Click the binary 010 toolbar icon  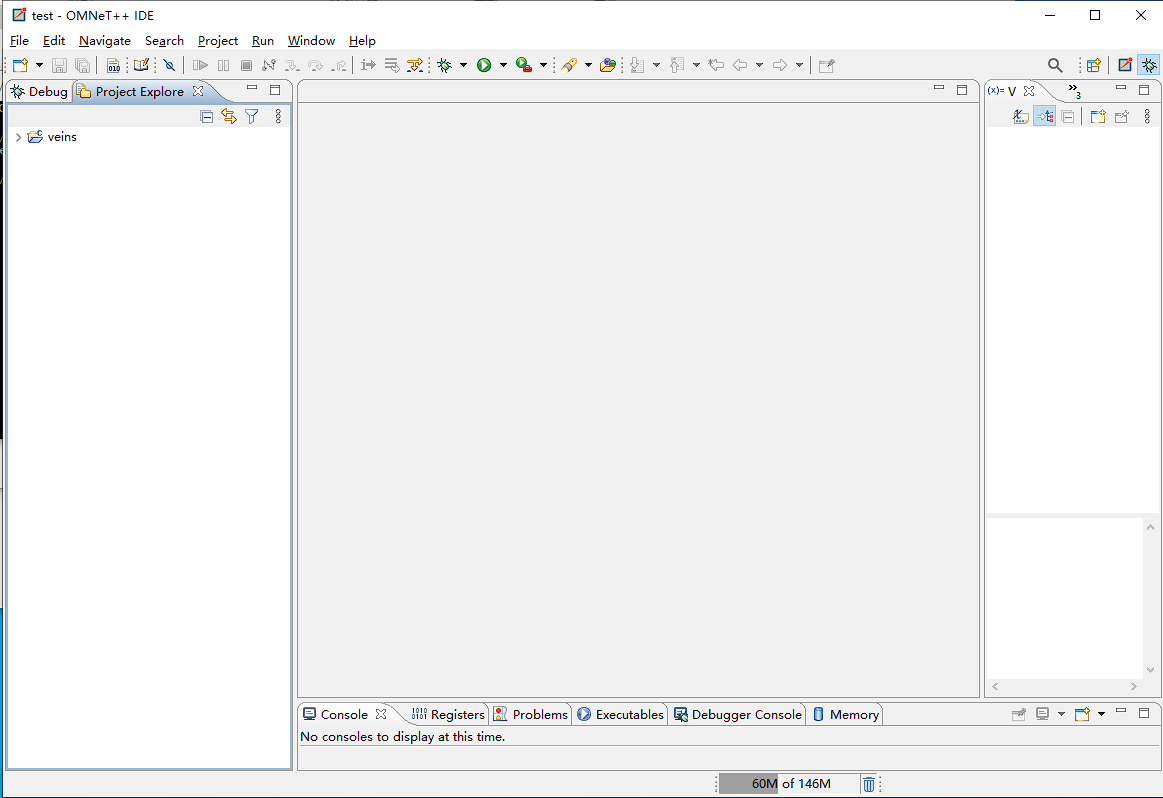click(113, 65)
